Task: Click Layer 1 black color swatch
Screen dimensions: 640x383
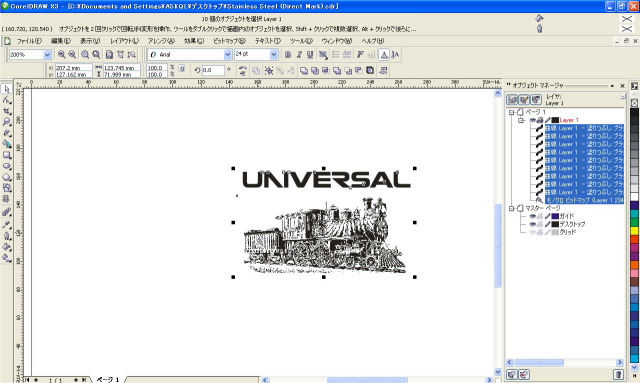Action: (x=555, y=120)
